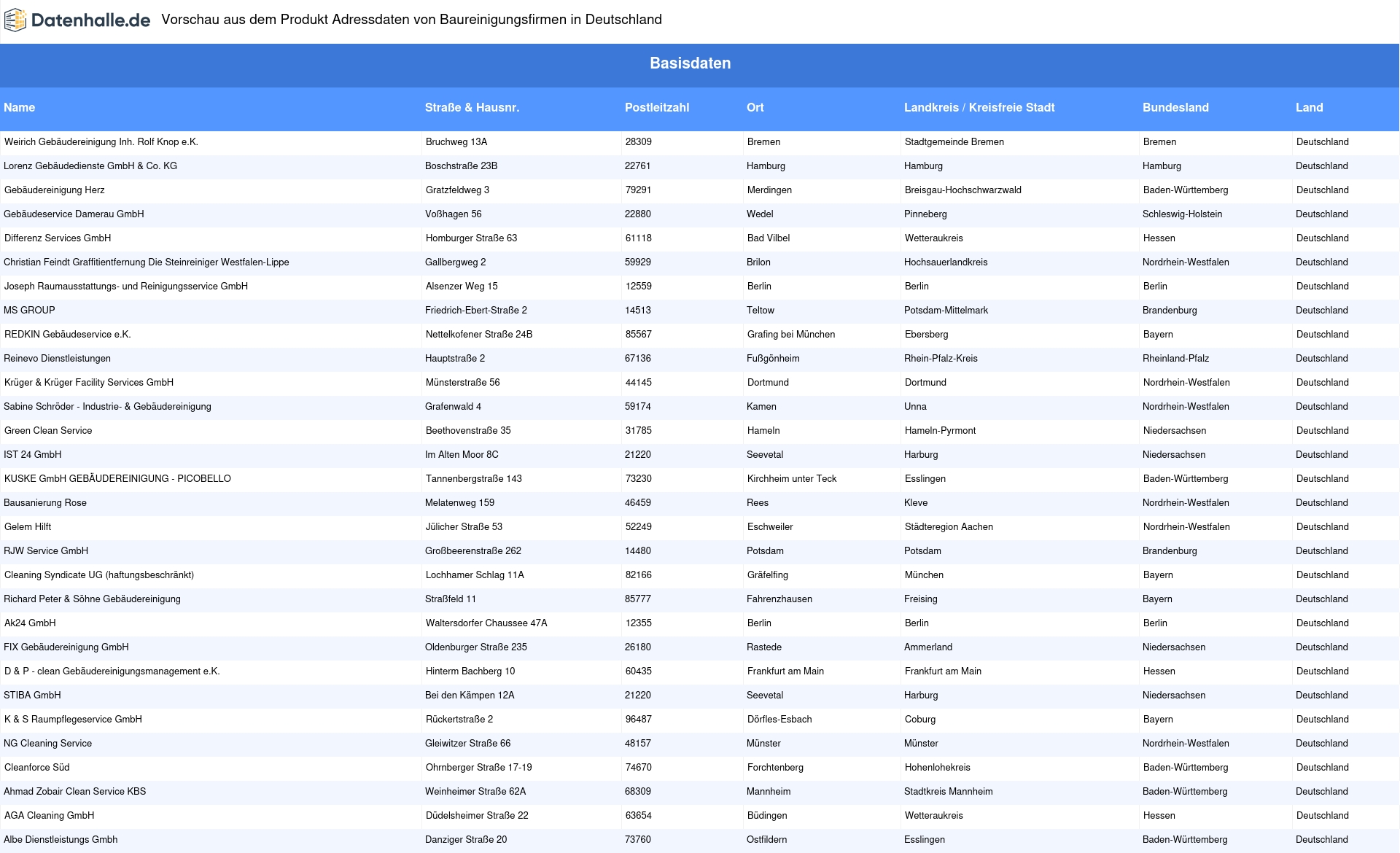This screenshot has height=853, width=1400.
Task: Click postal code 28309
Action: click(639, 142)
